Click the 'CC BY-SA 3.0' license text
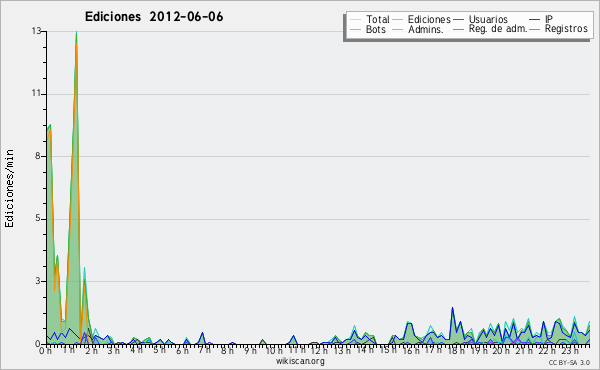Screen dimensions: 600x370 tap(569, 362)
